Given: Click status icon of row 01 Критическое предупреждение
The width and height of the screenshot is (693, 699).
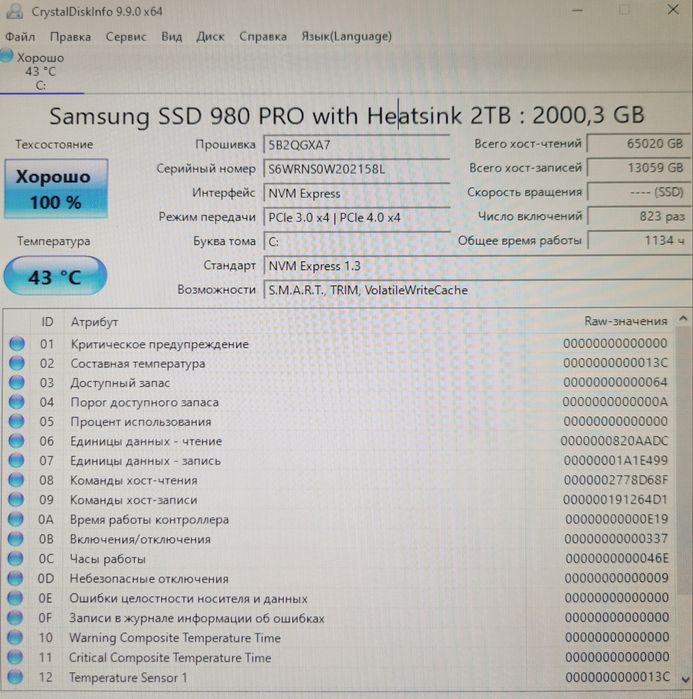Looking at the screenshot, I should (x=17, y=344).
